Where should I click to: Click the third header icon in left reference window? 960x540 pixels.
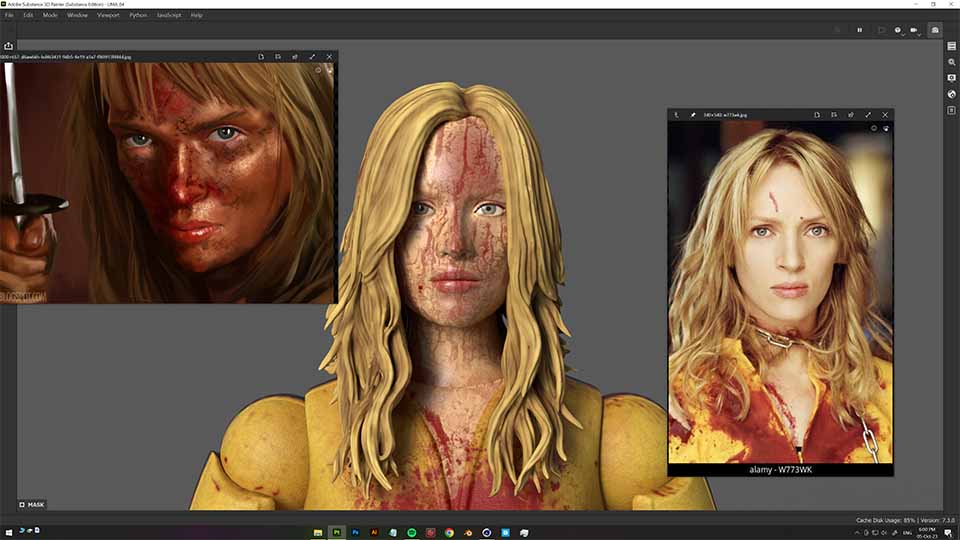point(295,57)
